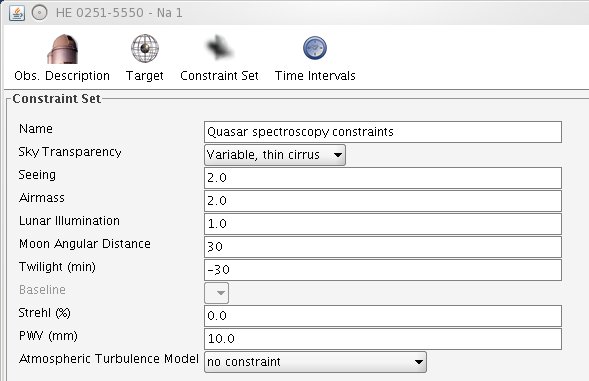Click the Sky Transparency label
The height and width of the screenshot is (381, 589).
click(x=70, y=152)
